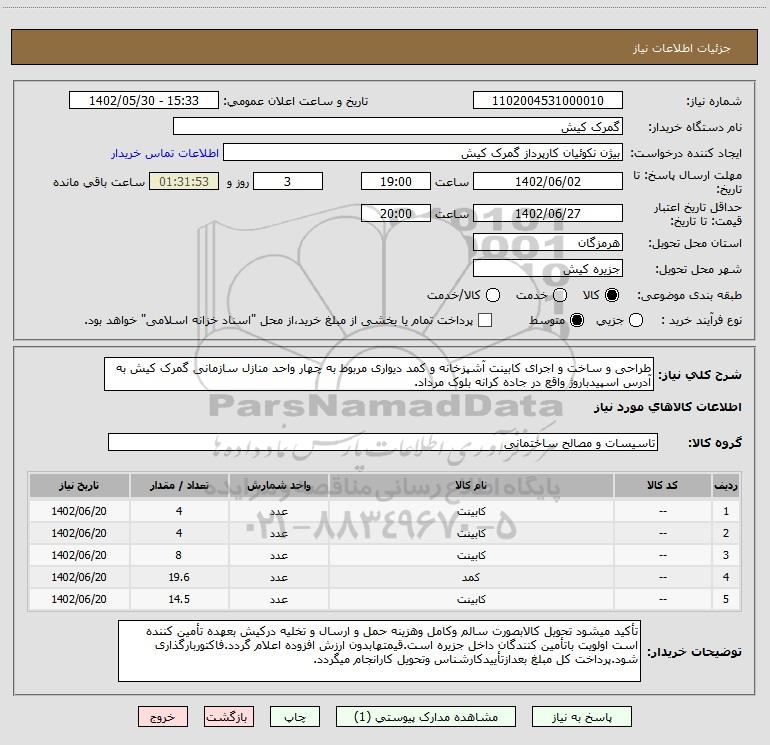Click the requester field بیژن نکوئیان
This screenshot has width=770, height=745.
[x=423, y=153]
